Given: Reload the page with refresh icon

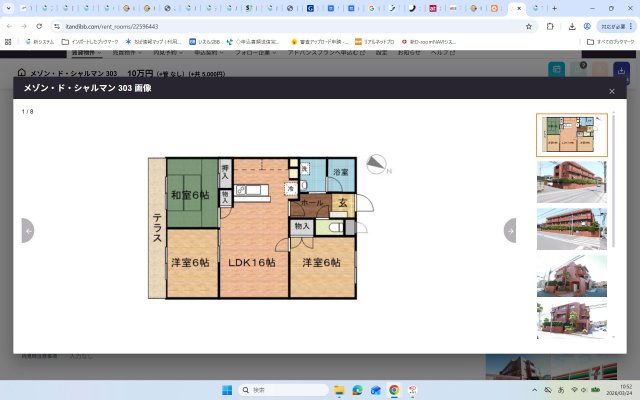Looking at the screenshot, I should point(39,26).
